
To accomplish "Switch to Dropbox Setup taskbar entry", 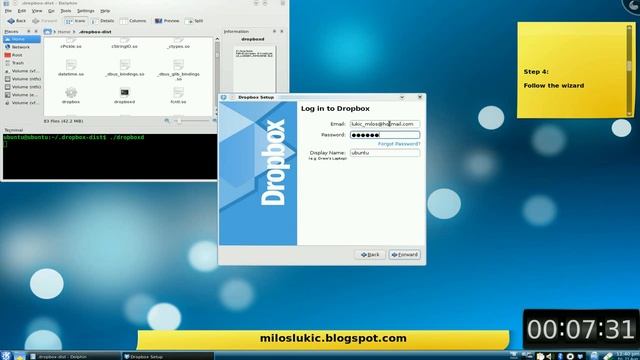I will 168,356.
